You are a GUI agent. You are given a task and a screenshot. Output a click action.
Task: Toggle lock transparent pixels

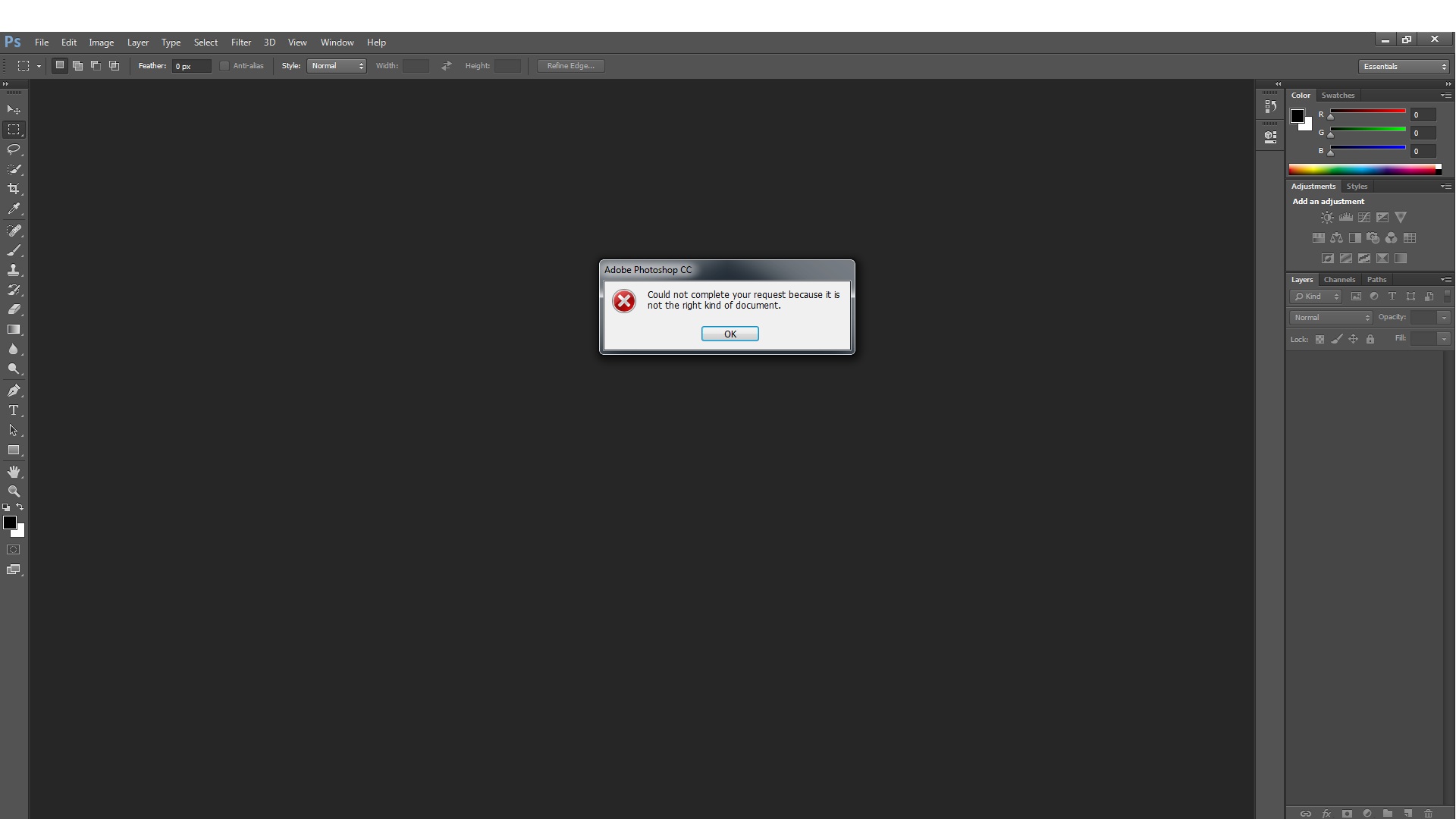(1319, 339)
